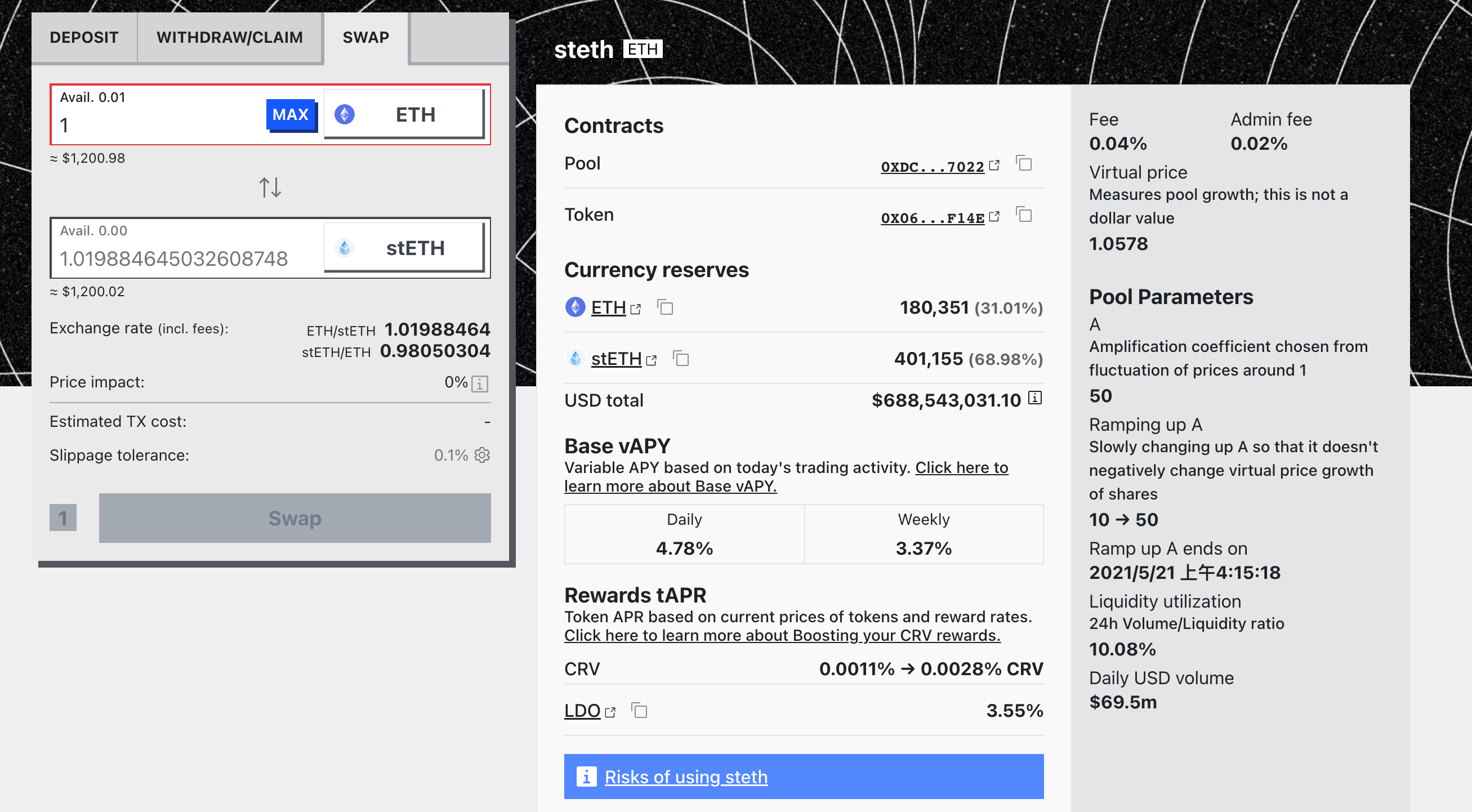Open slippage tolerance gear settings

pyautogui.click(x=482, y=455)
